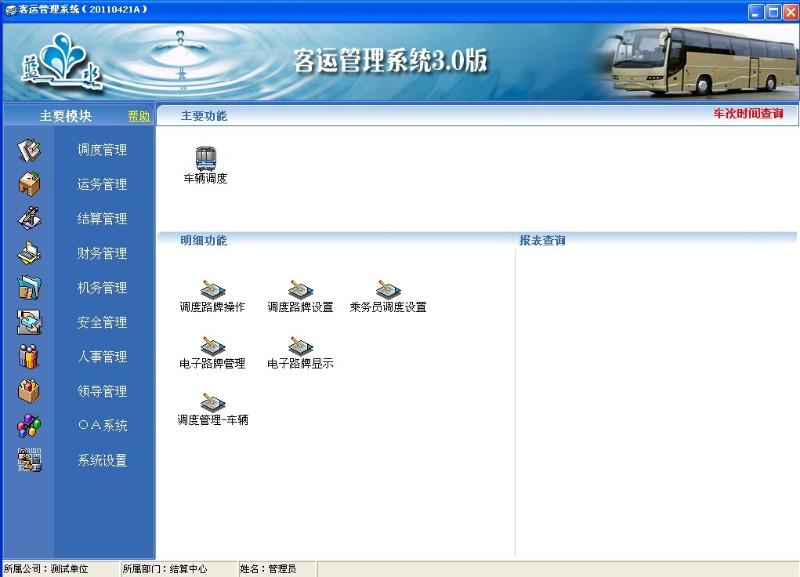The height and width of the screenshot is (577, 800).
Task: Select 运务管理 module in sidebar
Action: tap(102, 184)
